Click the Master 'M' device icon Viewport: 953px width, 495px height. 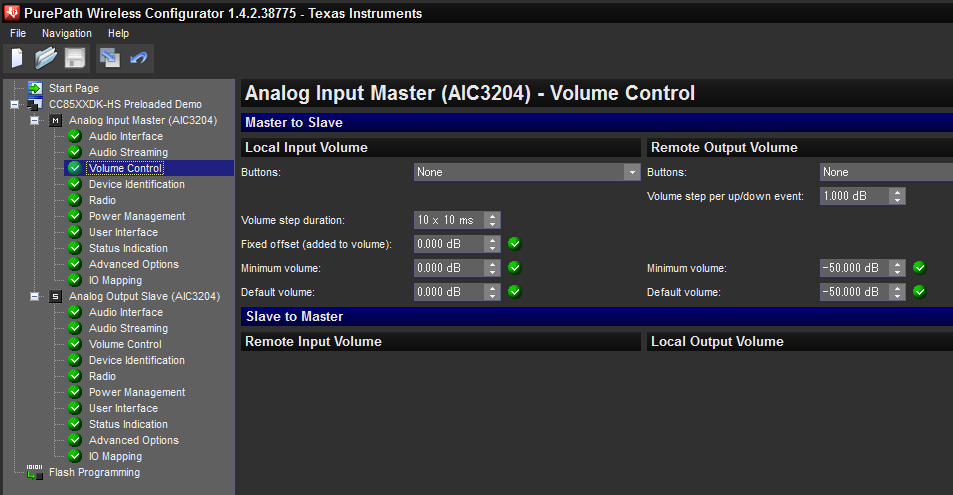[55, 120]
